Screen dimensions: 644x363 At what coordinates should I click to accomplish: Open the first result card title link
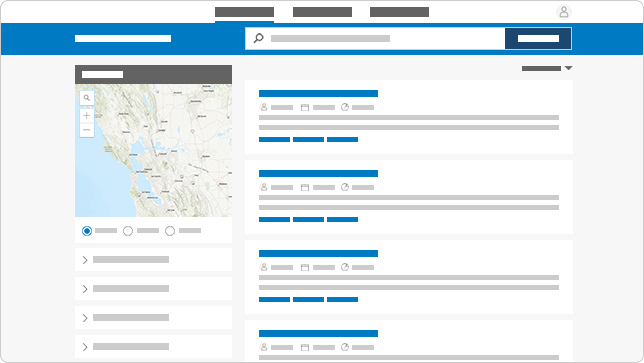318,94
